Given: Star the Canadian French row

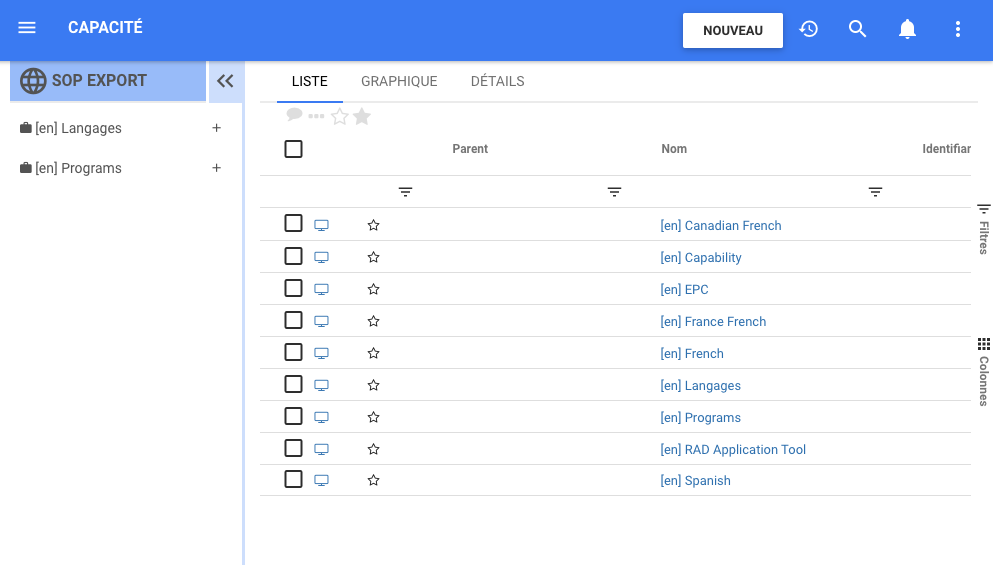Looking at the screenshot, I should tap(373, 225).
